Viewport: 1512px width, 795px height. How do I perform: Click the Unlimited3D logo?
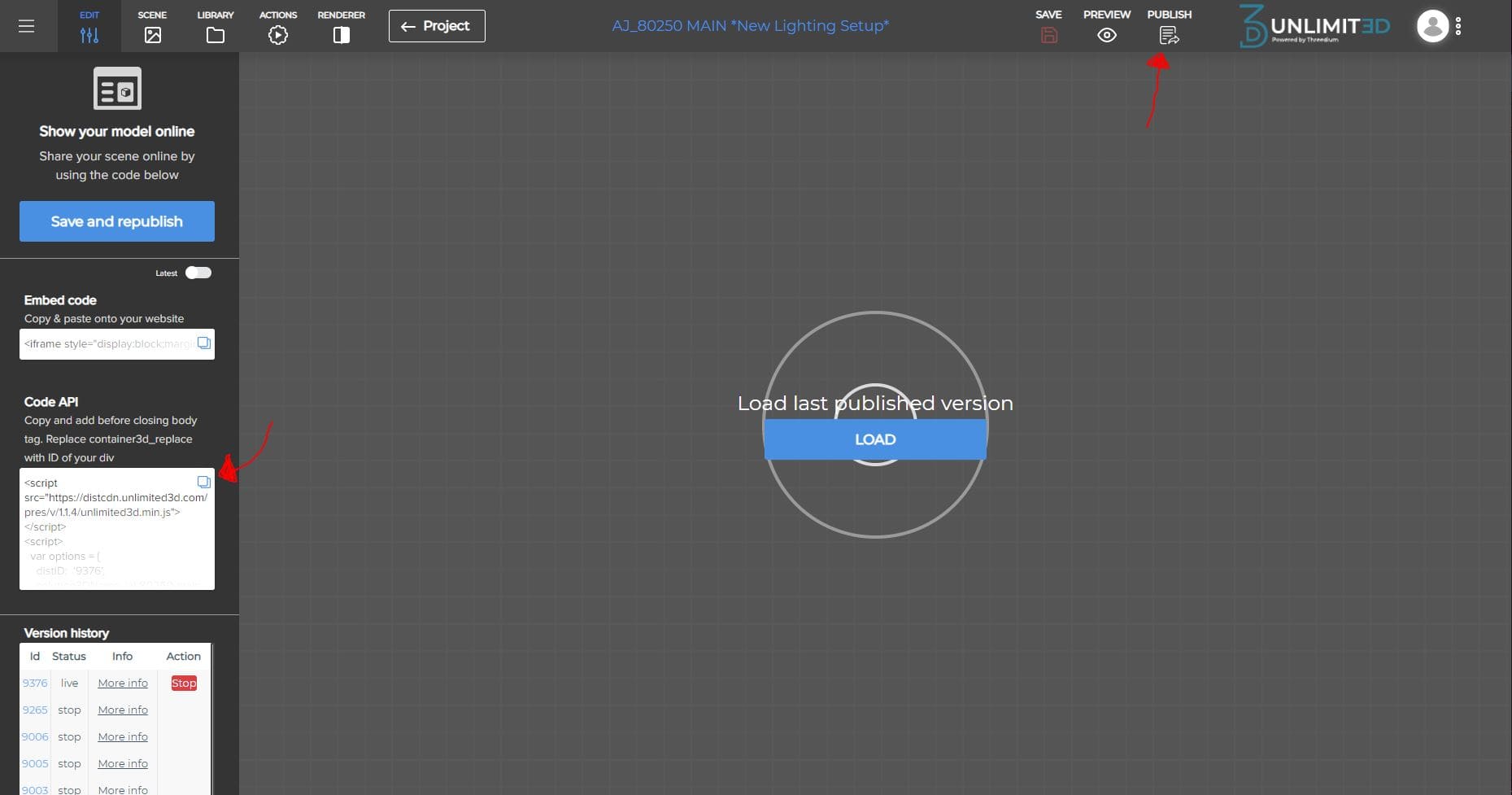(1315, 26)
